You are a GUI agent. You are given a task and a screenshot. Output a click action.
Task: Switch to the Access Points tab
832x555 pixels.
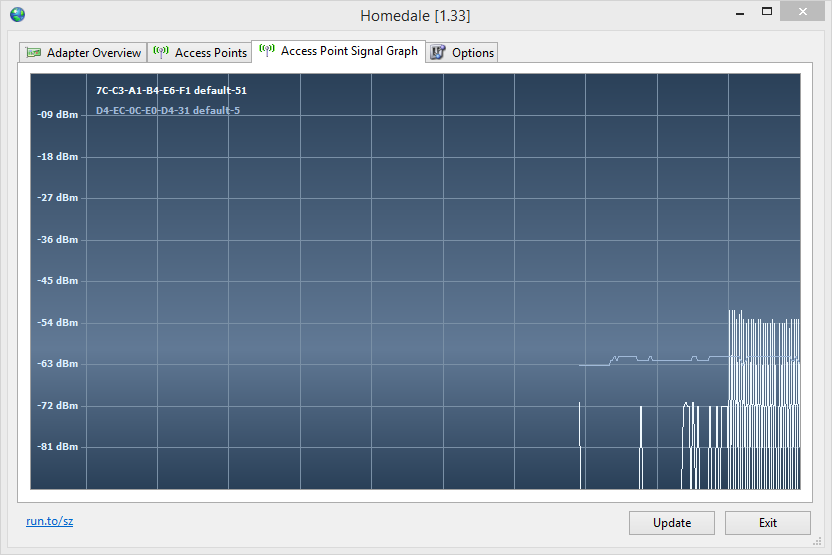(199, 53)
